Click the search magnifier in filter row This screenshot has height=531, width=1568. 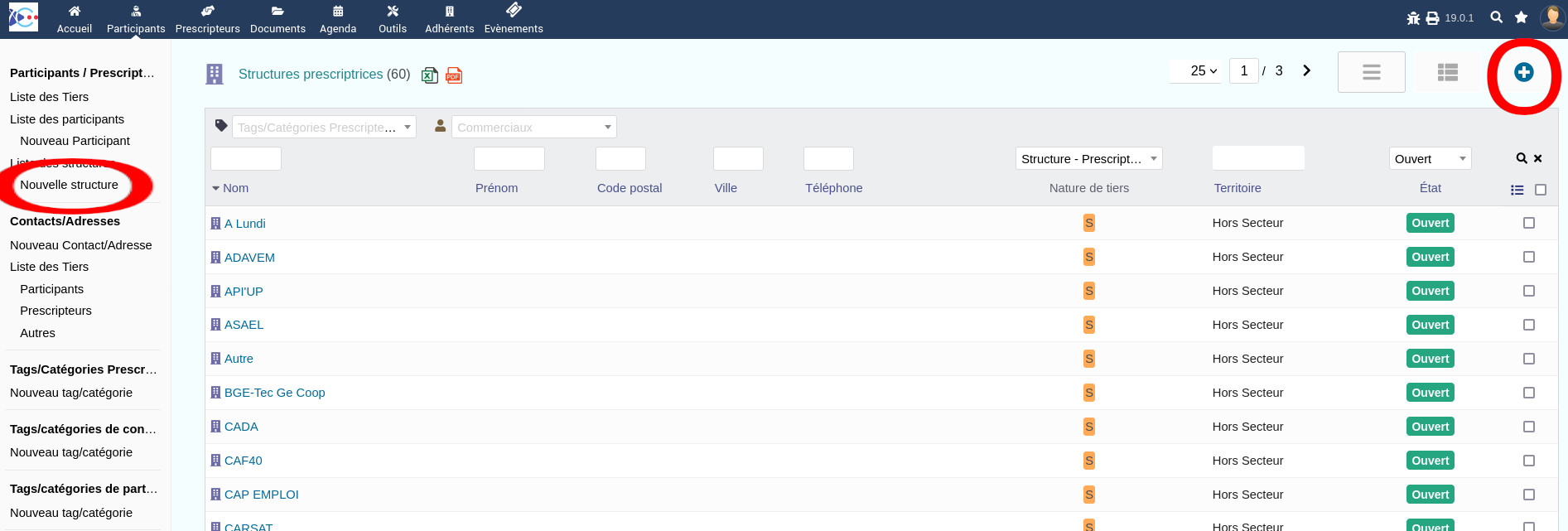[x=1522, y=158]
